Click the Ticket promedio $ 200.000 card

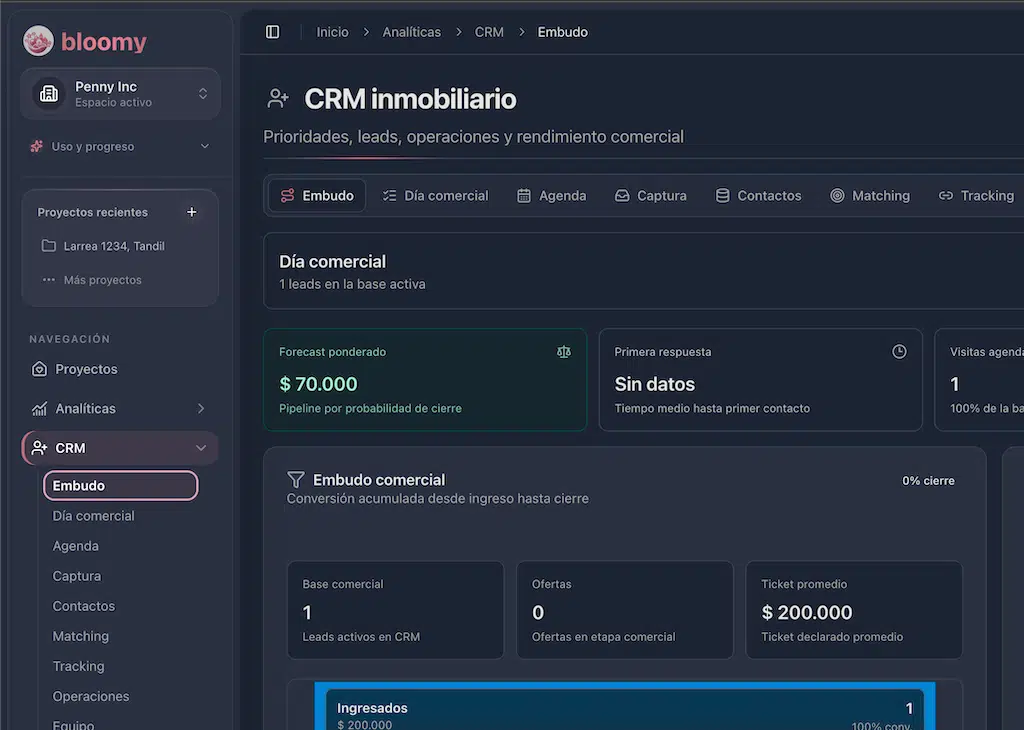tap(854, 610)
